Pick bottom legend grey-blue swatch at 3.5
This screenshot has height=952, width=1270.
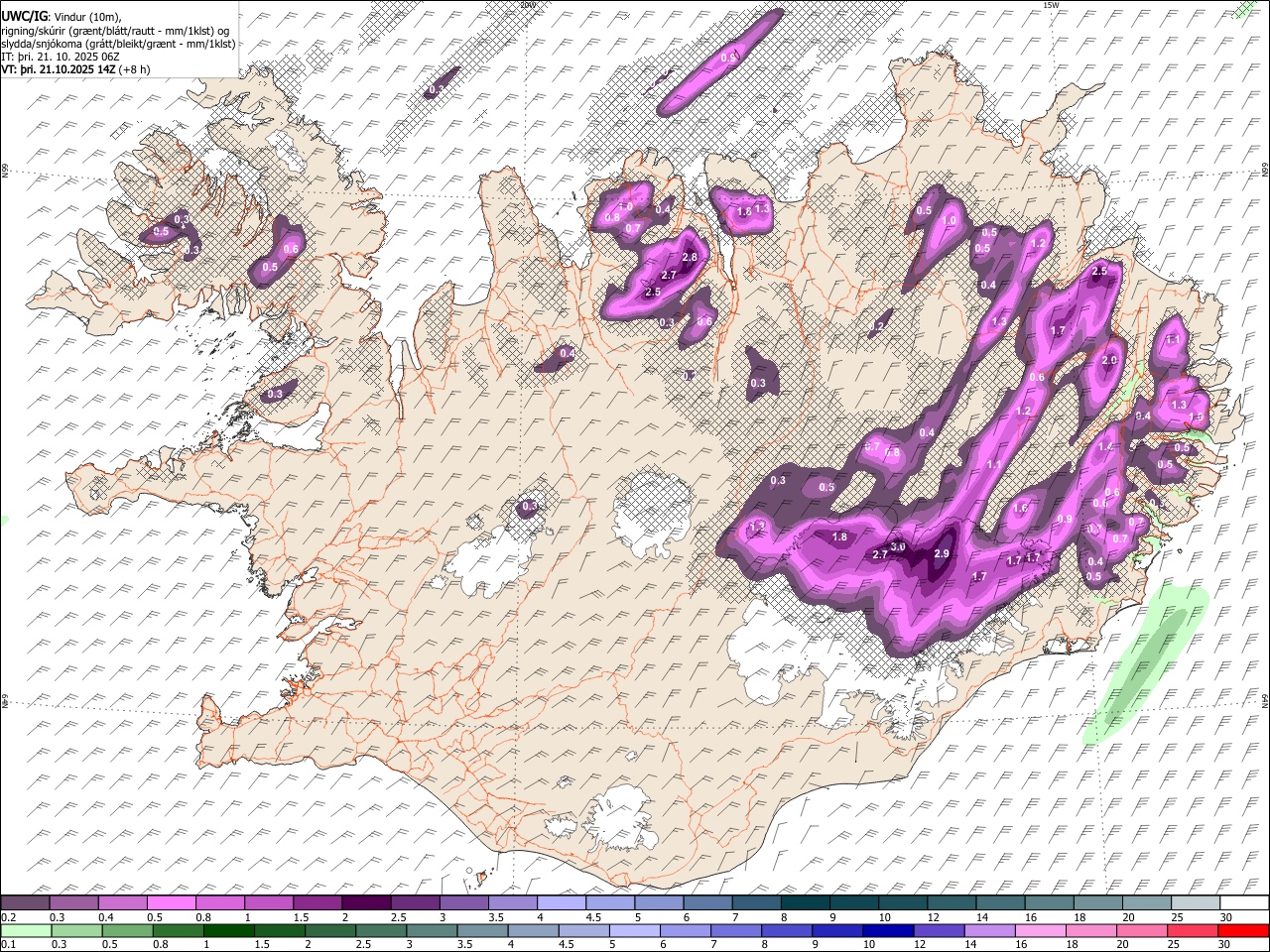point(482,930)
